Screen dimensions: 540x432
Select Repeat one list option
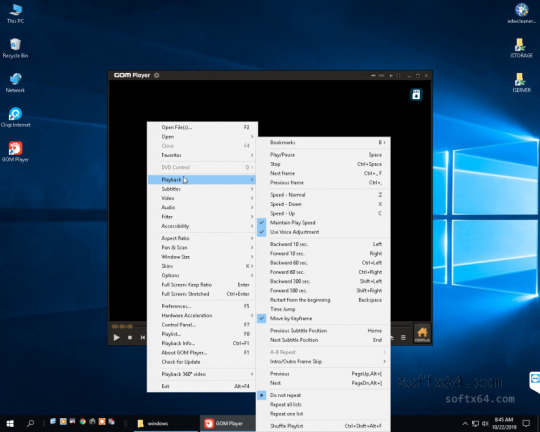(323, 414)
